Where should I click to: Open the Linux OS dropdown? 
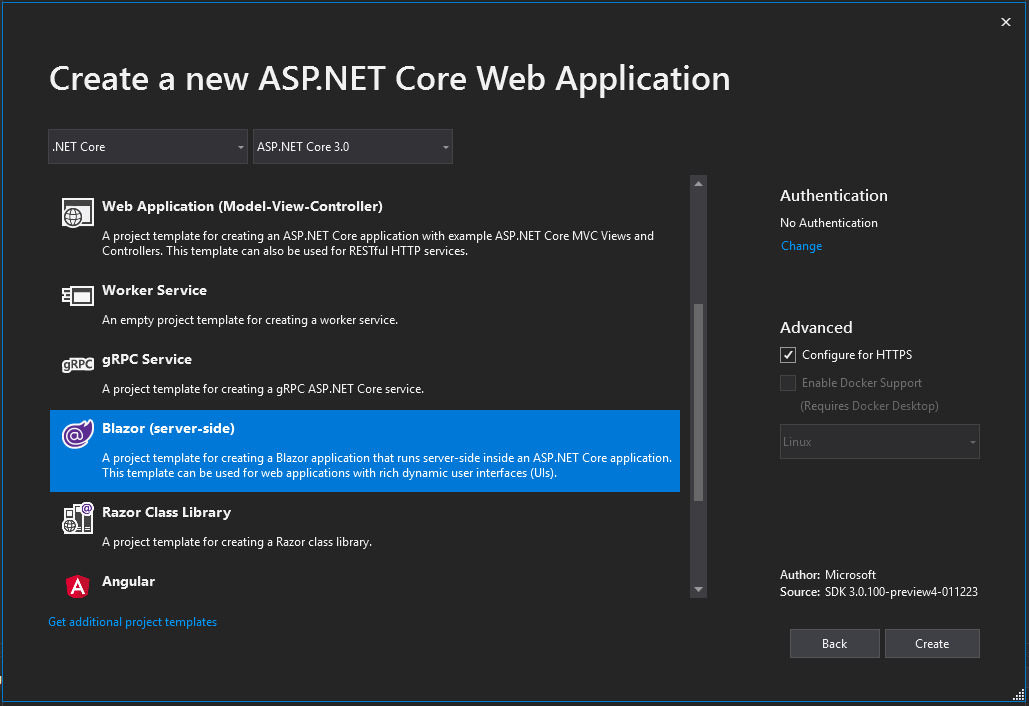[879, 442]
